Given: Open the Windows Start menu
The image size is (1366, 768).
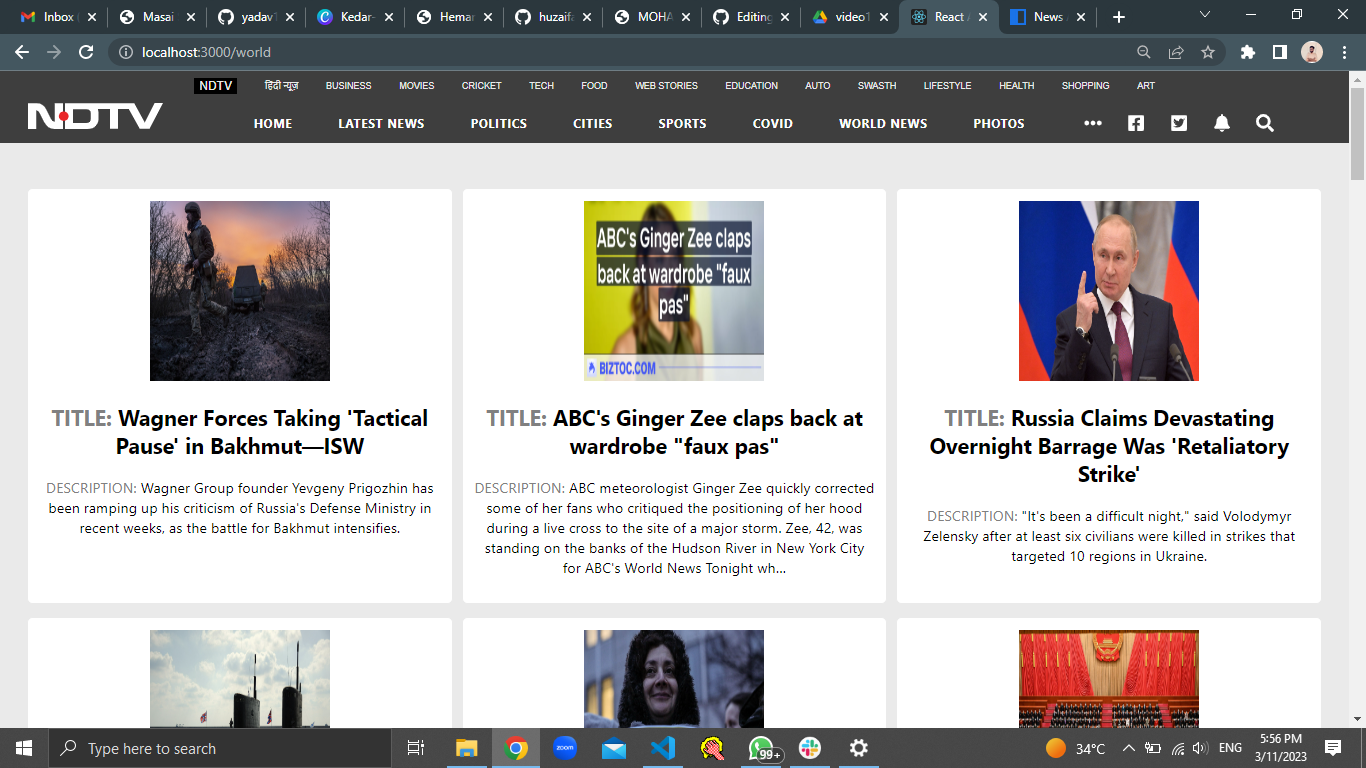Looking at the screenshot, I should [x=24, y=748].
